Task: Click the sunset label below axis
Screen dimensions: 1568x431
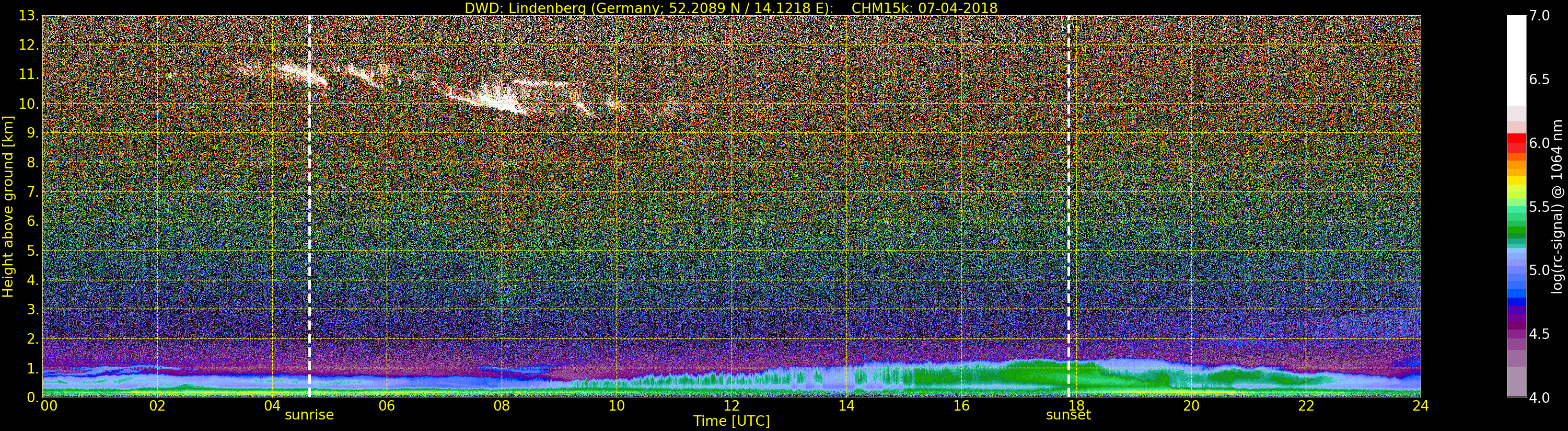Action: [1068, 415]
